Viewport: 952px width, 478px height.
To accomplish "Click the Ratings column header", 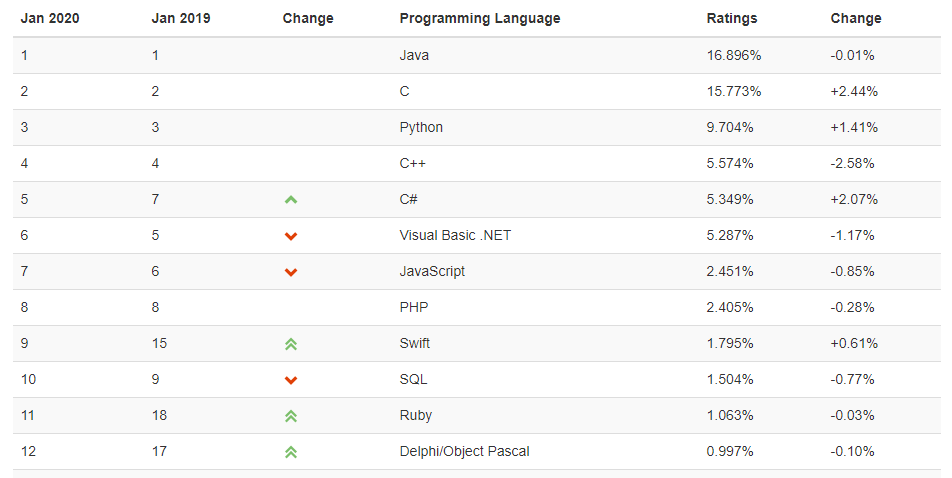I will (x=731, y=18).
